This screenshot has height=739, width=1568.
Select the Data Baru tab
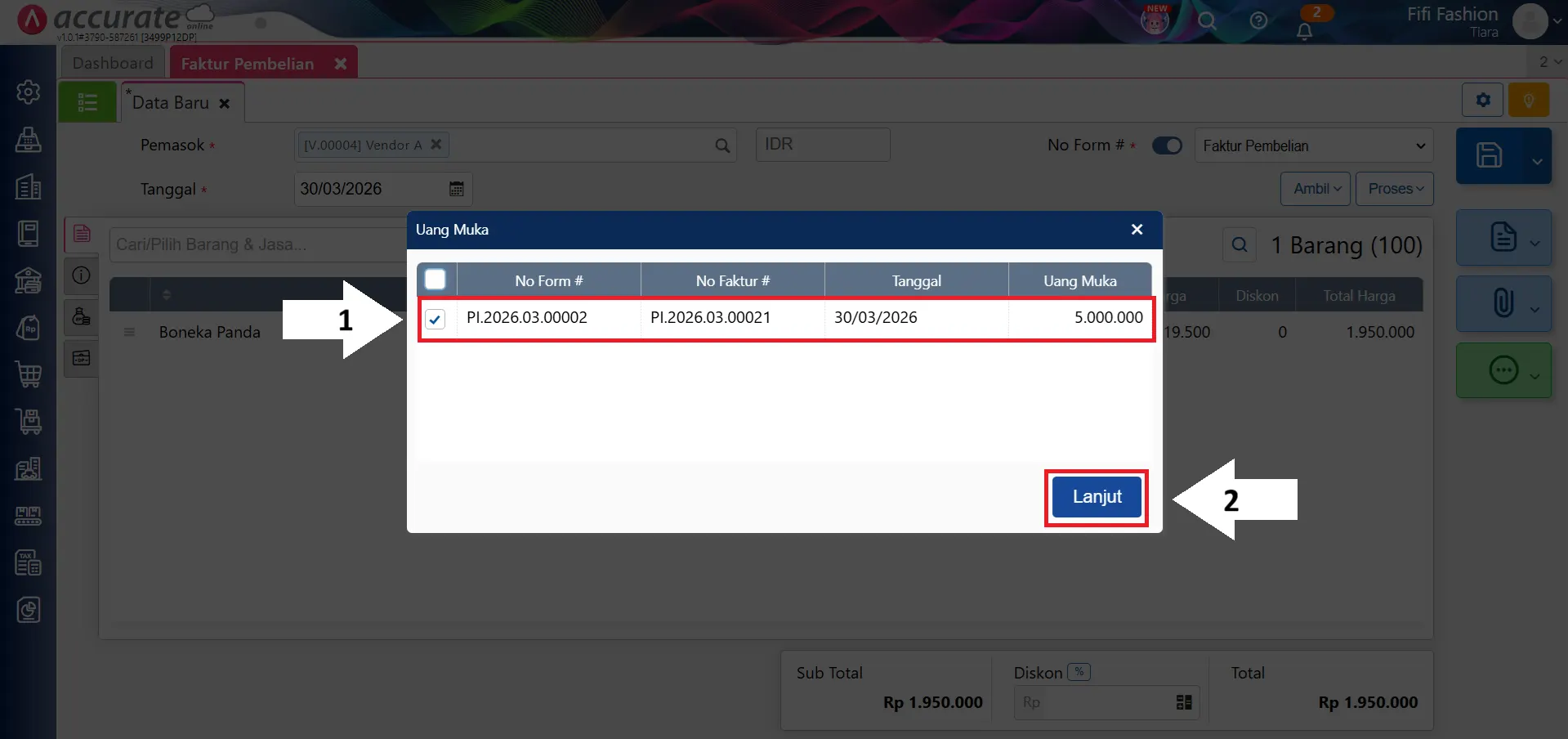coord(171,103)
